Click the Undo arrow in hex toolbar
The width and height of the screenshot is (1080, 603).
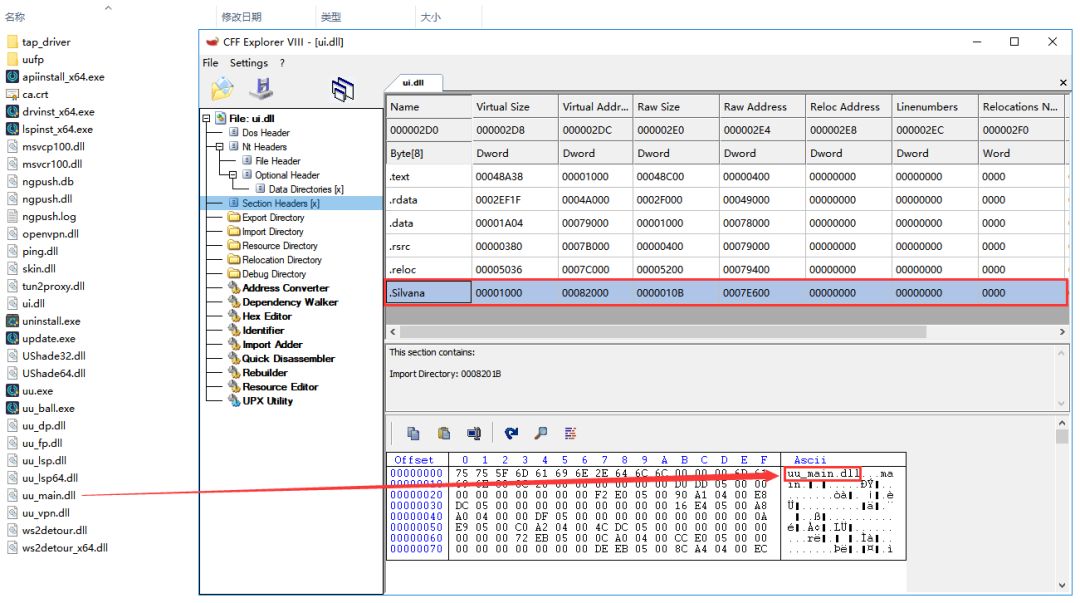pos(511,433)
